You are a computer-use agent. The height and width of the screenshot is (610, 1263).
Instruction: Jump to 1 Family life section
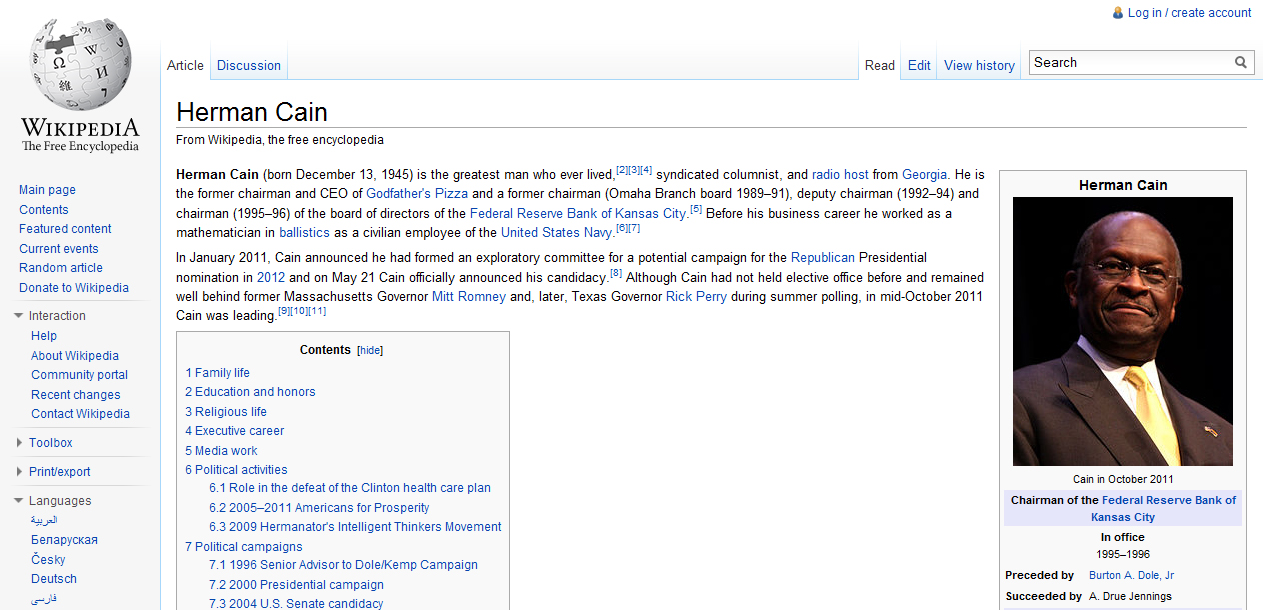tap(217, 373)
